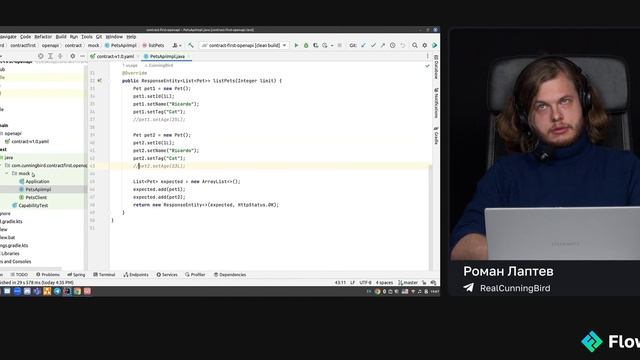Open the Dependencies tool window

(x=230, y=275)
